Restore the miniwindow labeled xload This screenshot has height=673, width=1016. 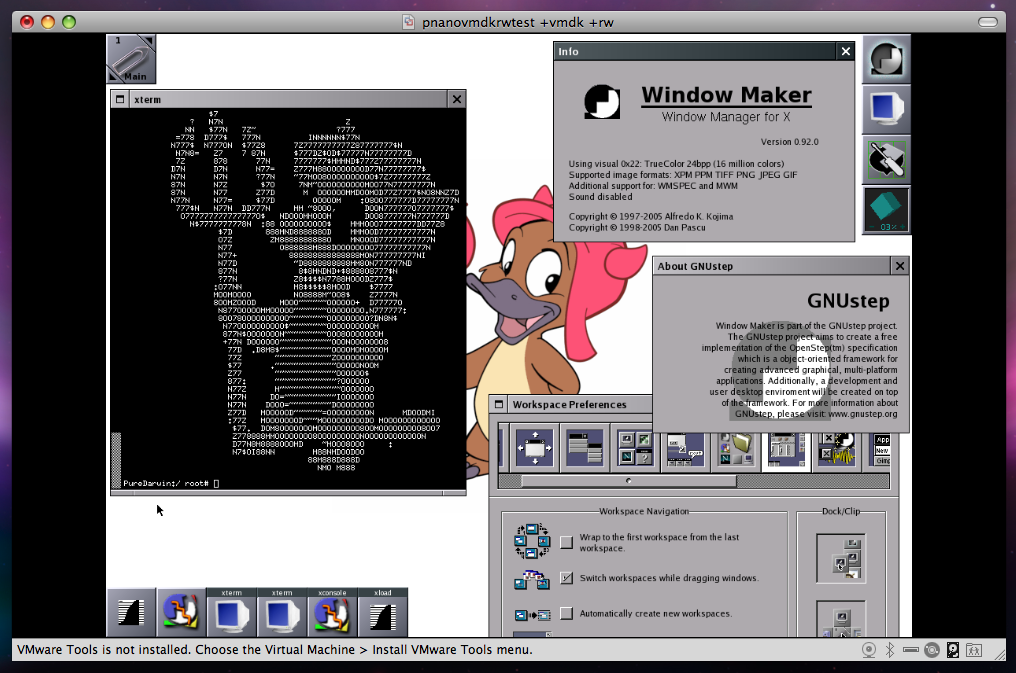click(382, 612)
